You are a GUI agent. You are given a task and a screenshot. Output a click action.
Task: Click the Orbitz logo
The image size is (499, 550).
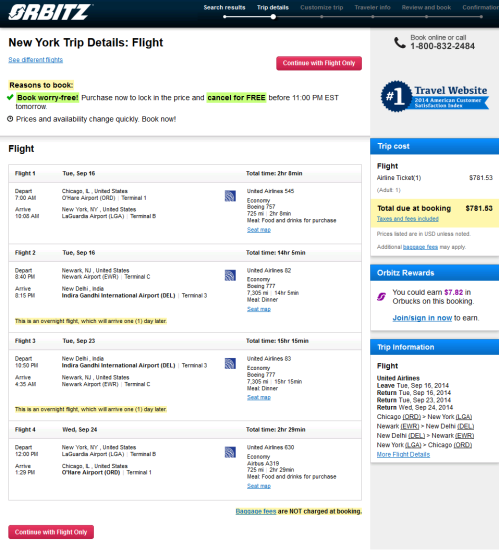tap(50, 12)
